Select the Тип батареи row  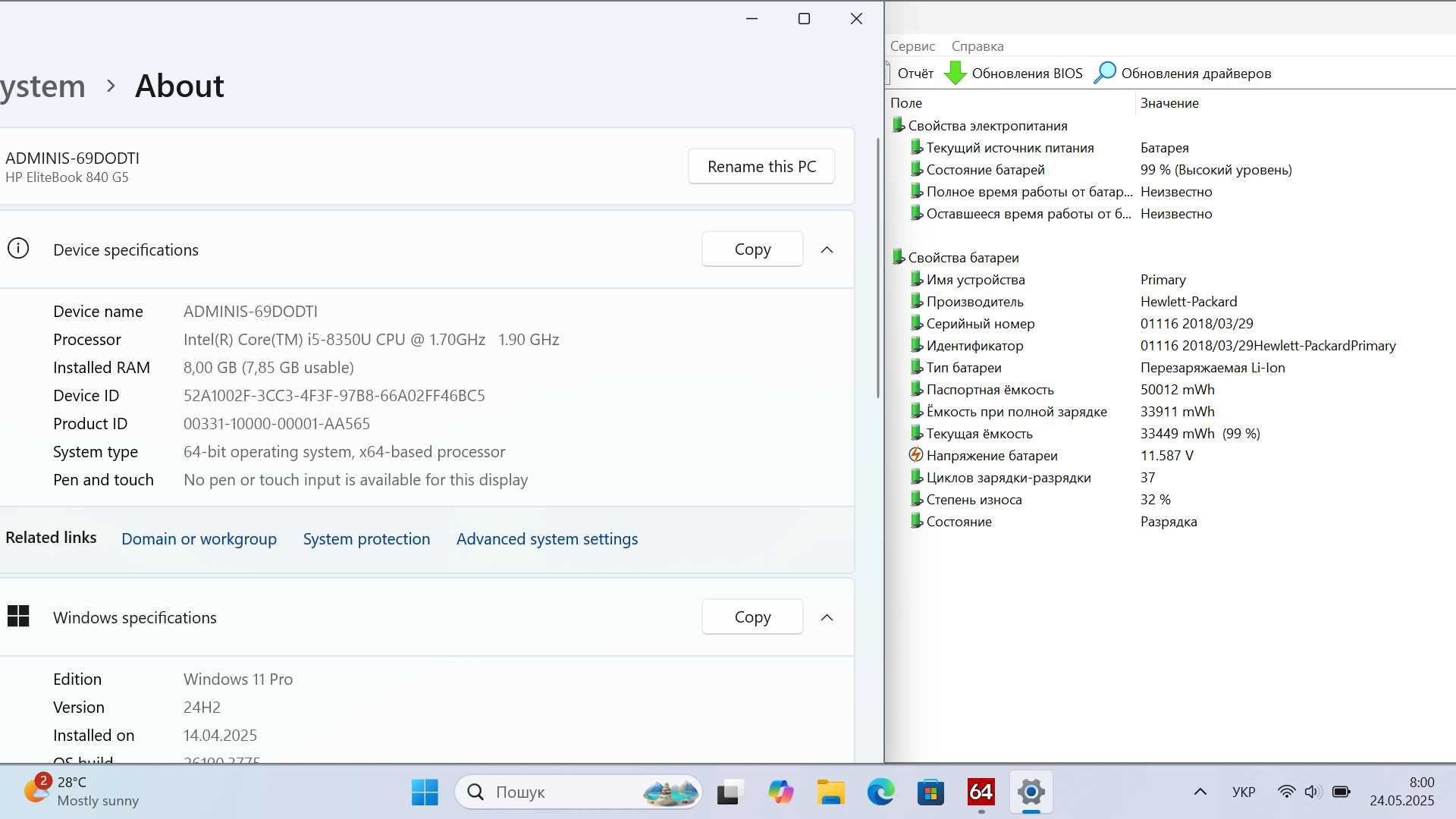(1170, 367)
